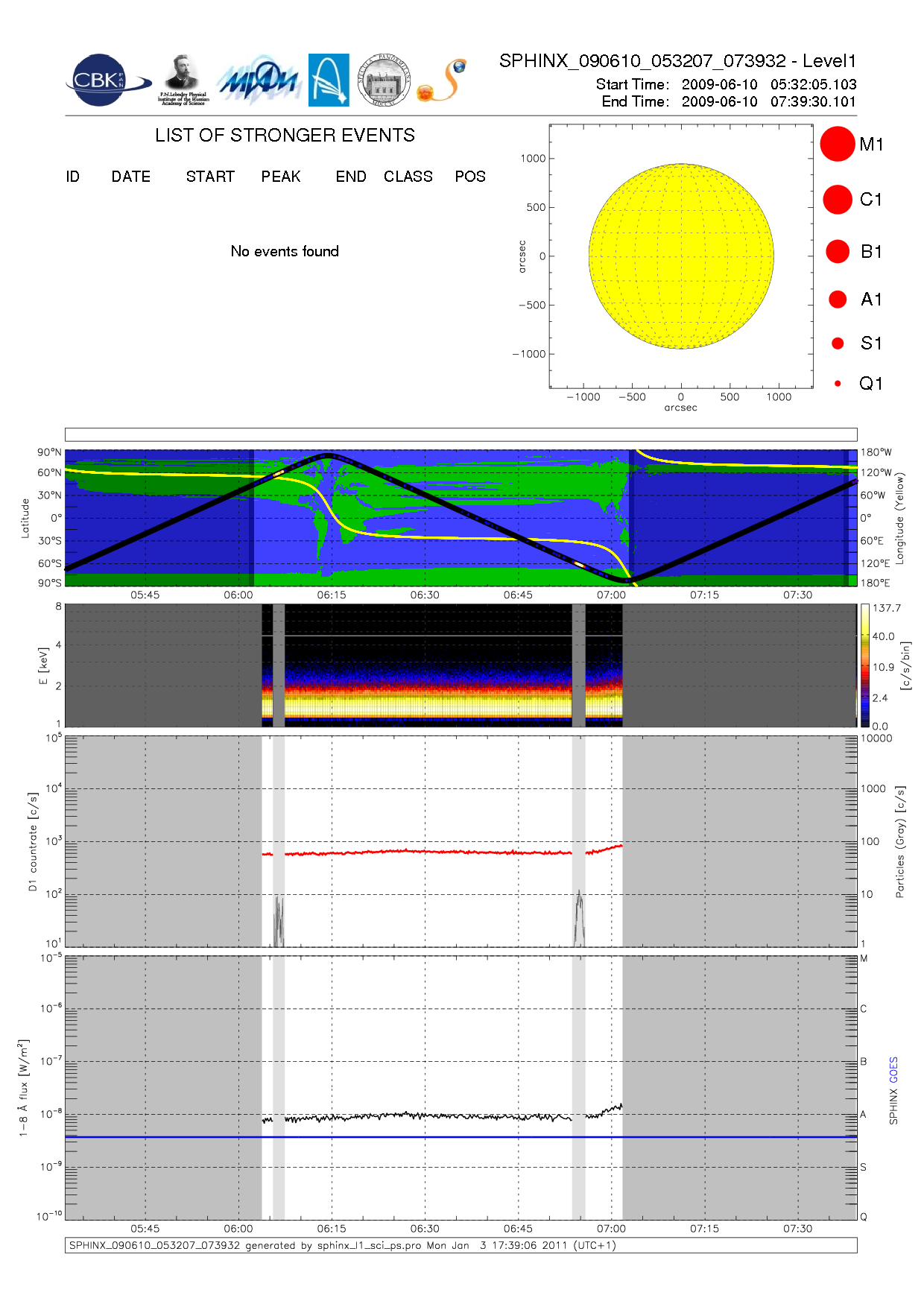The image size is (924, 1307).
Task: Click the D1 countrate [c/s] axis label
Action: (x=32, y=842)
